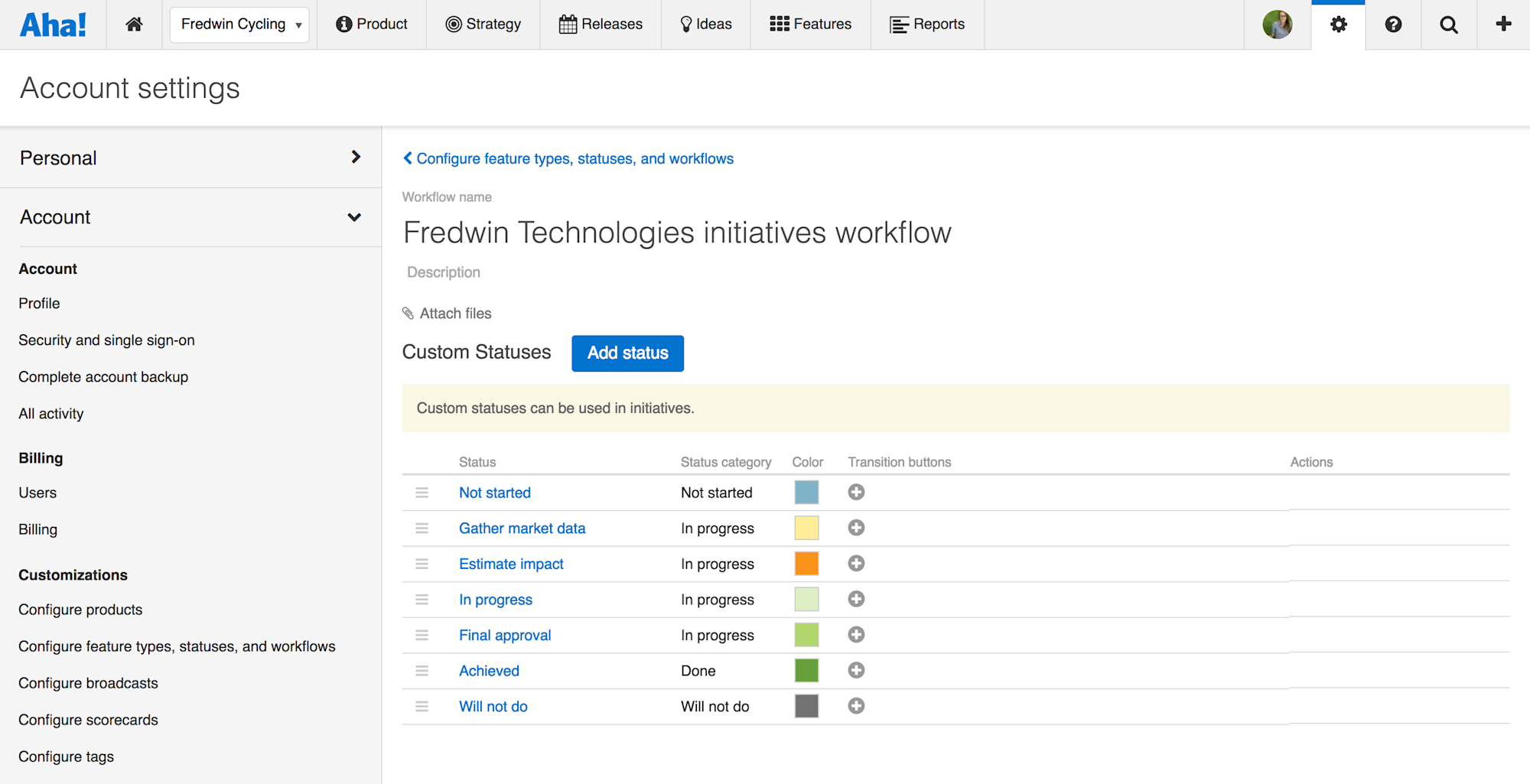Open the Ideas menu
Screen dimensions: 1530x784
coord(706,24)
